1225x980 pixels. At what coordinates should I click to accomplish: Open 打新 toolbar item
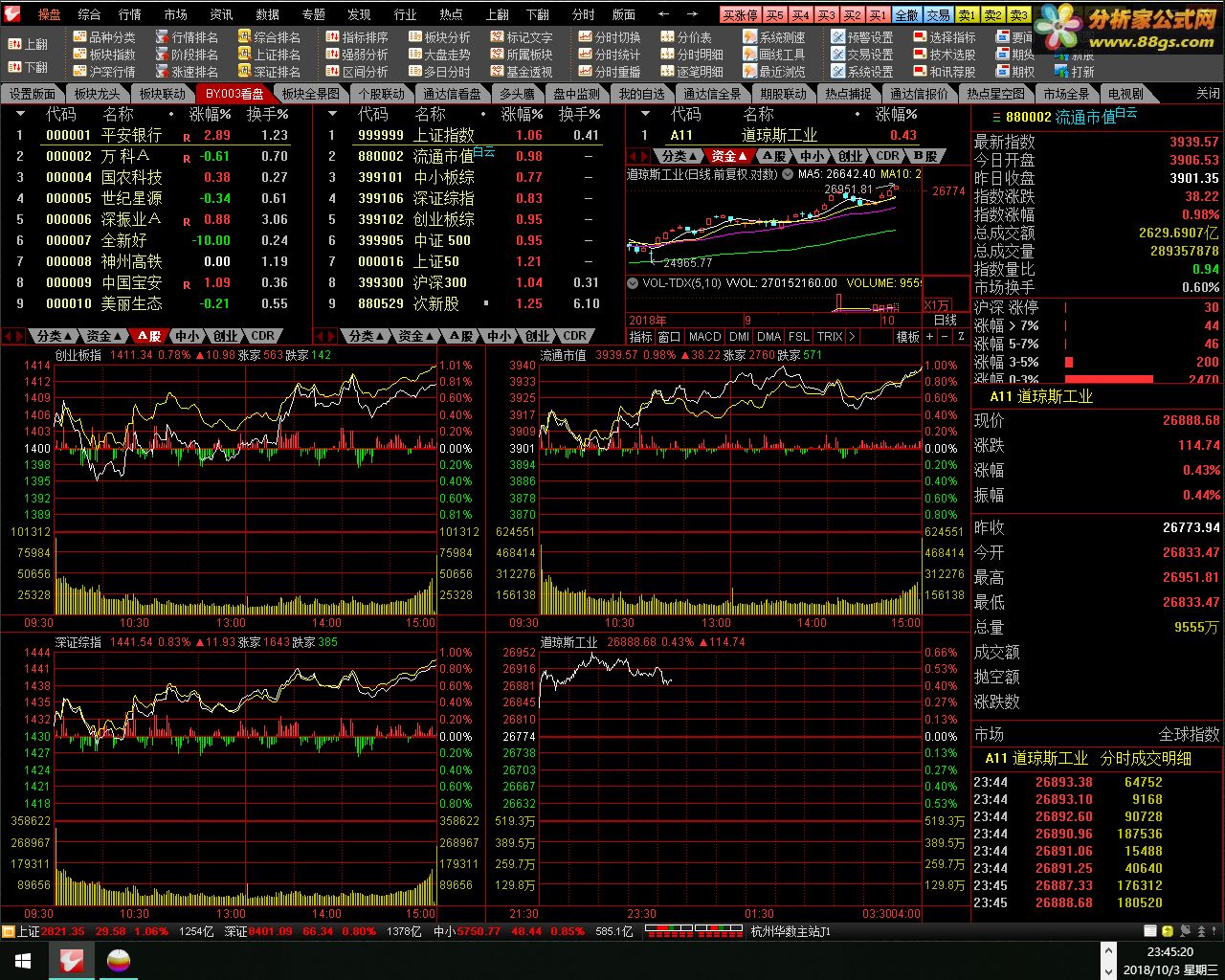tap(1074, 72)
